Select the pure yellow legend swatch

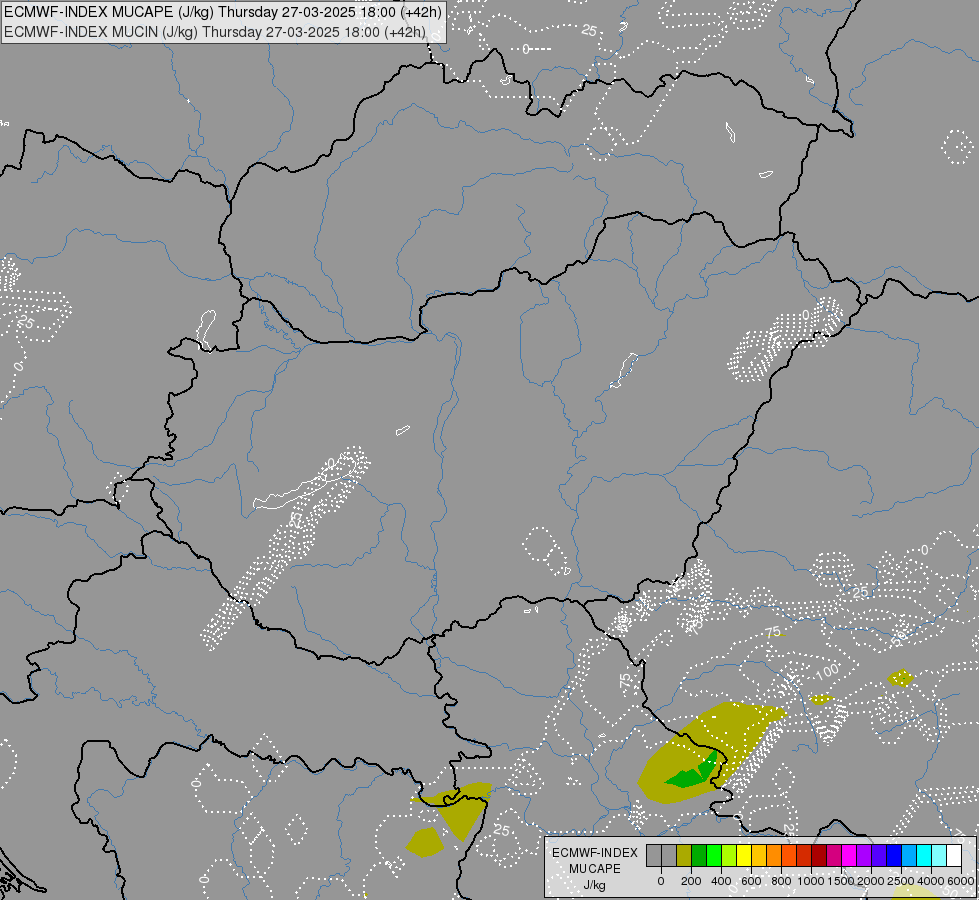(x=744, y=855)
